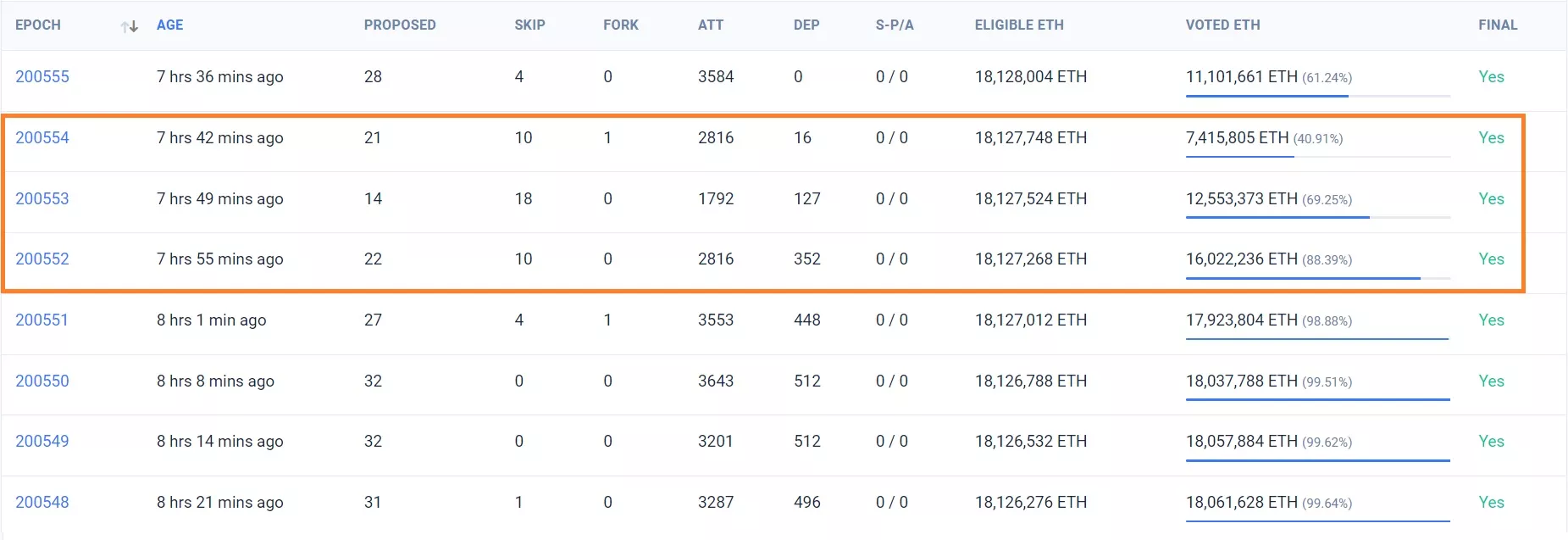Viewport: 1568px width, 540px height.
Task: Open epoch 200549 link
Action: pos(42,442)
